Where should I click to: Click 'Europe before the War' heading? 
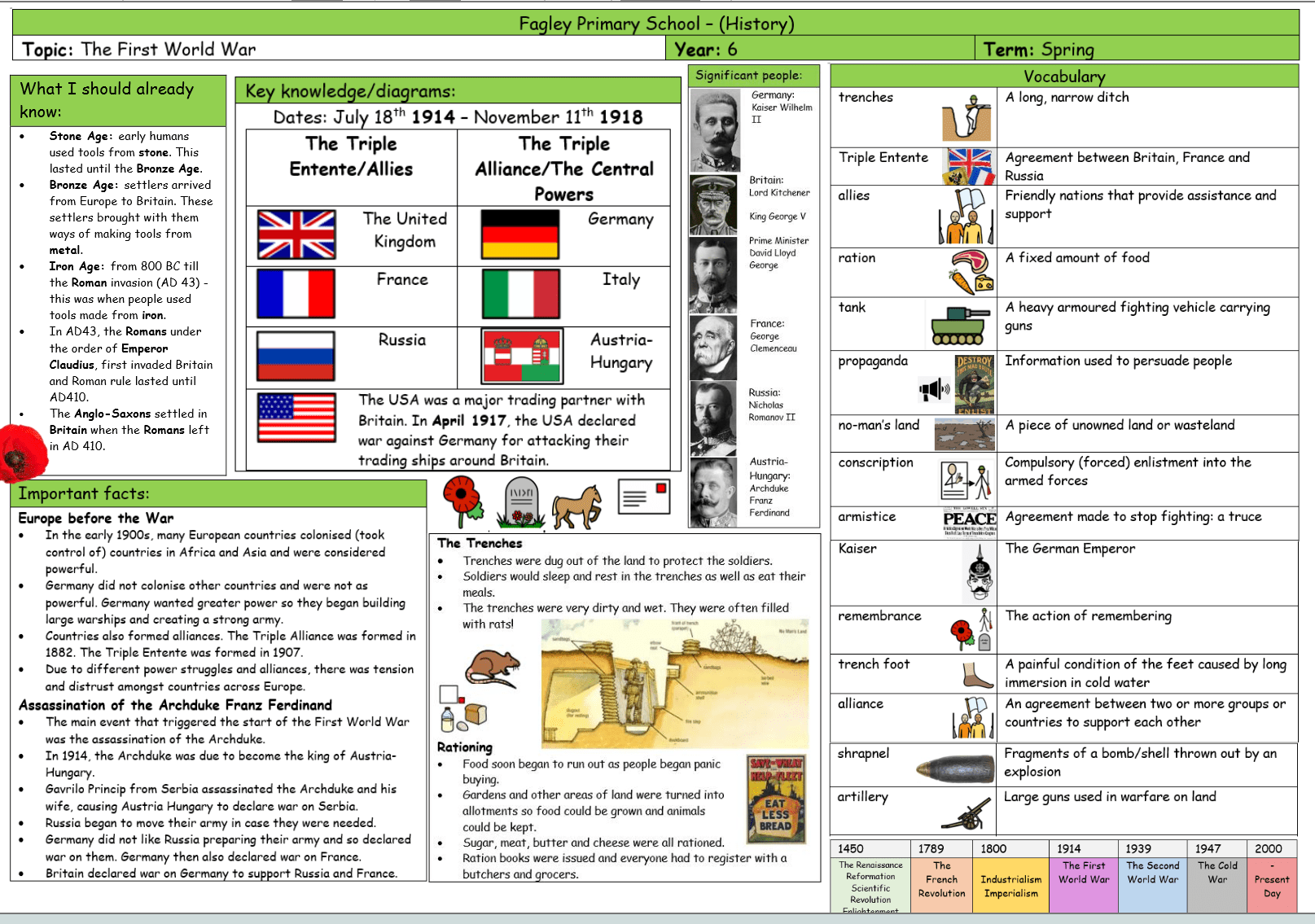(x=96, y=518)
